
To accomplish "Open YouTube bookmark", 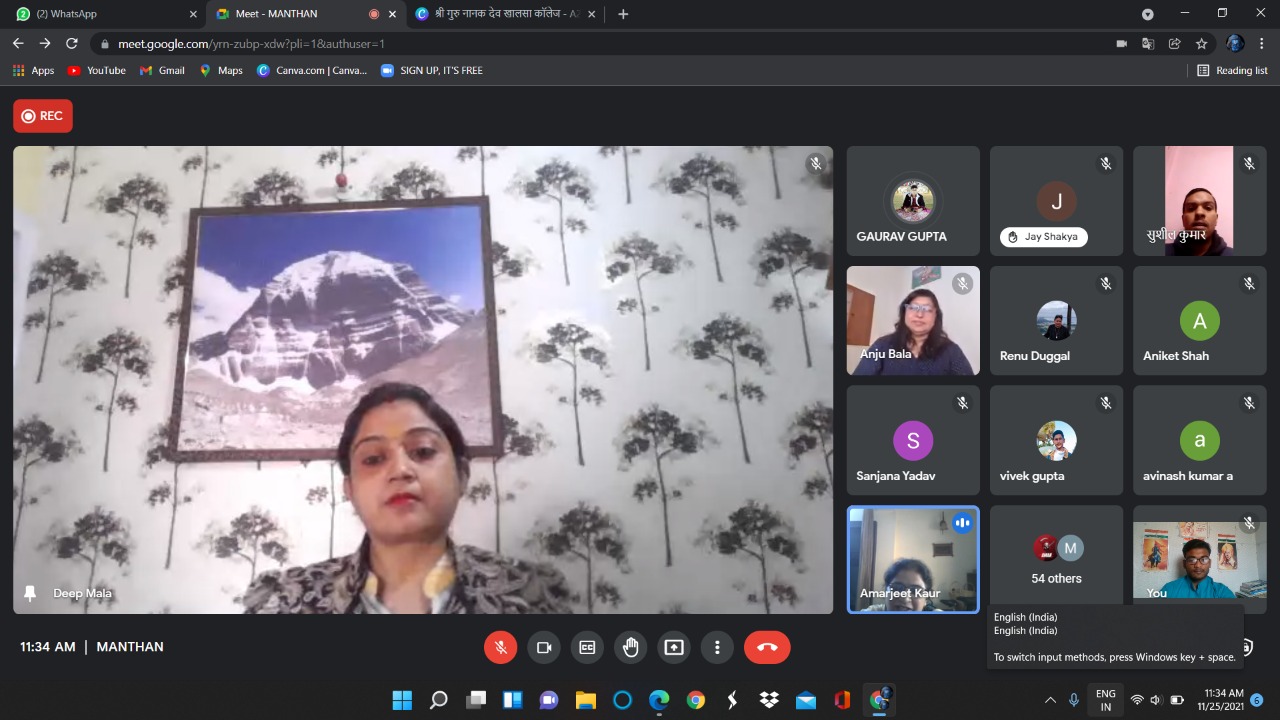I will click(96, 70).
